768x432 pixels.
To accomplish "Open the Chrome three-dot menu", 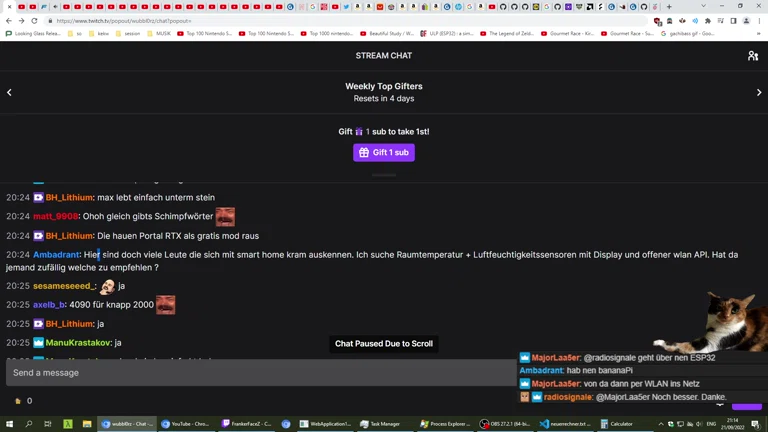I will click(759, 21).
